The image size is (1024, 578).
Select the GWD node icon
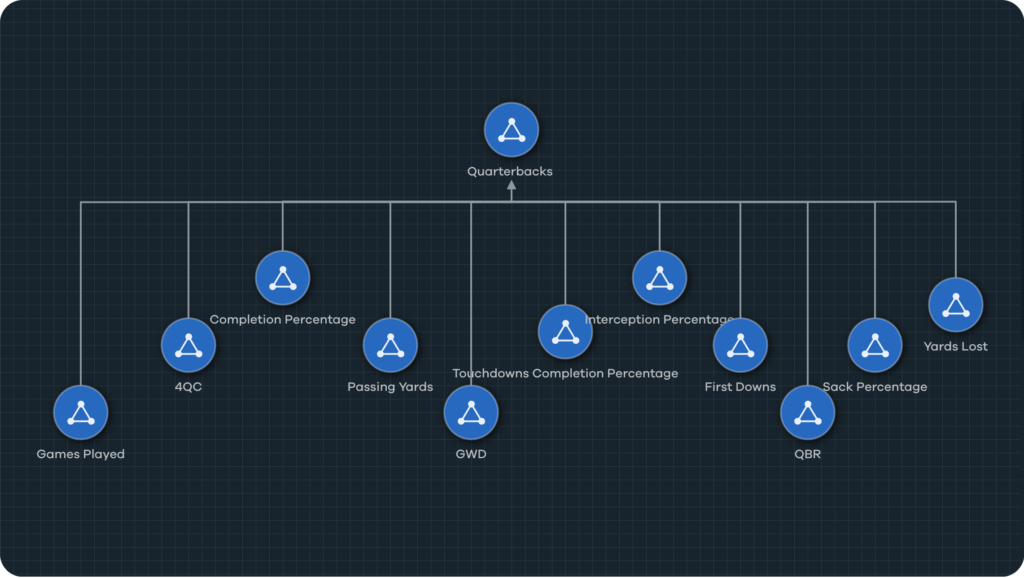click(471, 413)
